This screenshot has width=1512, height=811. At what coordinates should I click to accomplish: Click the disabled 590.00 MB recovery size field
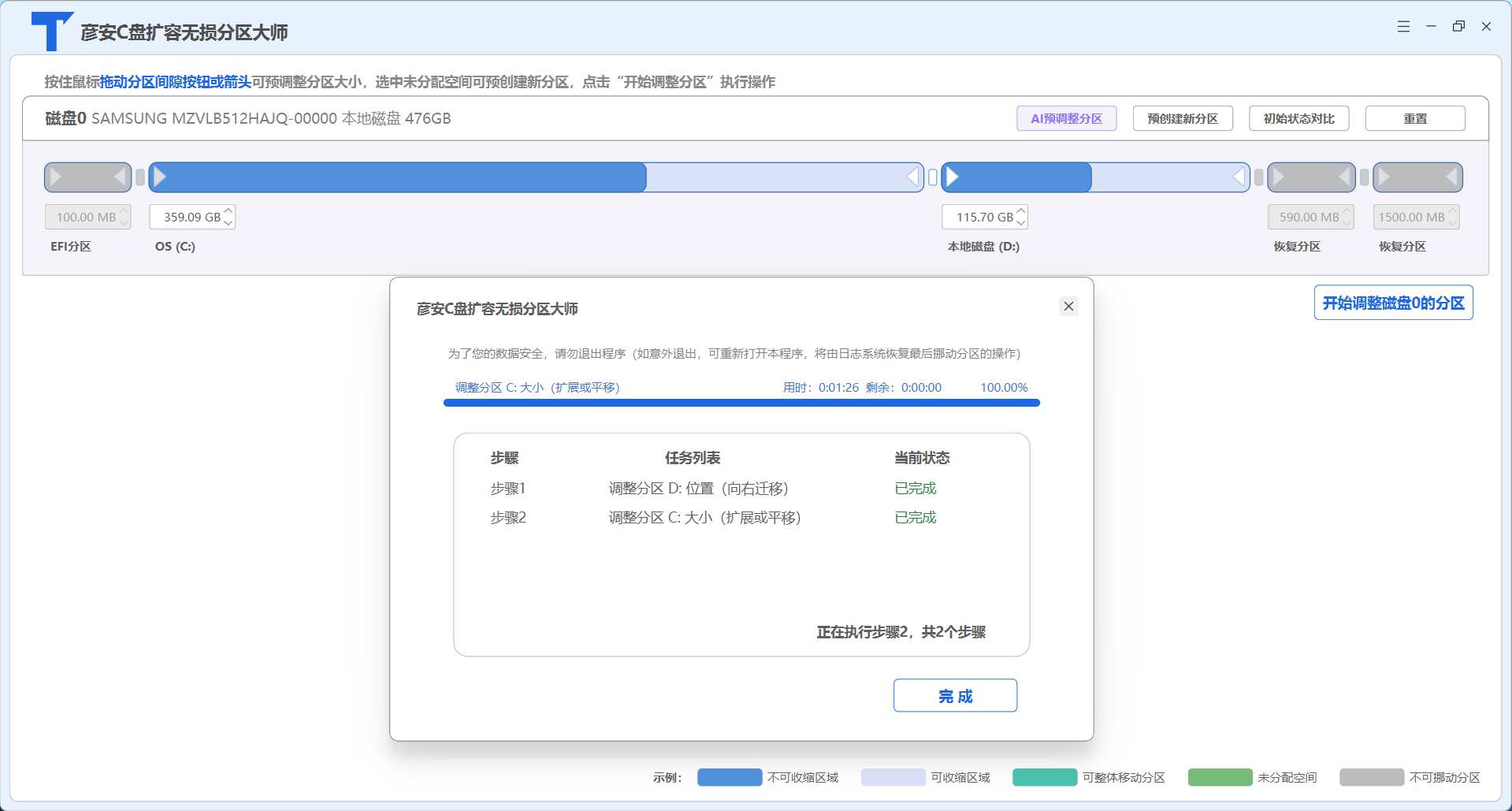[1310, 217]
